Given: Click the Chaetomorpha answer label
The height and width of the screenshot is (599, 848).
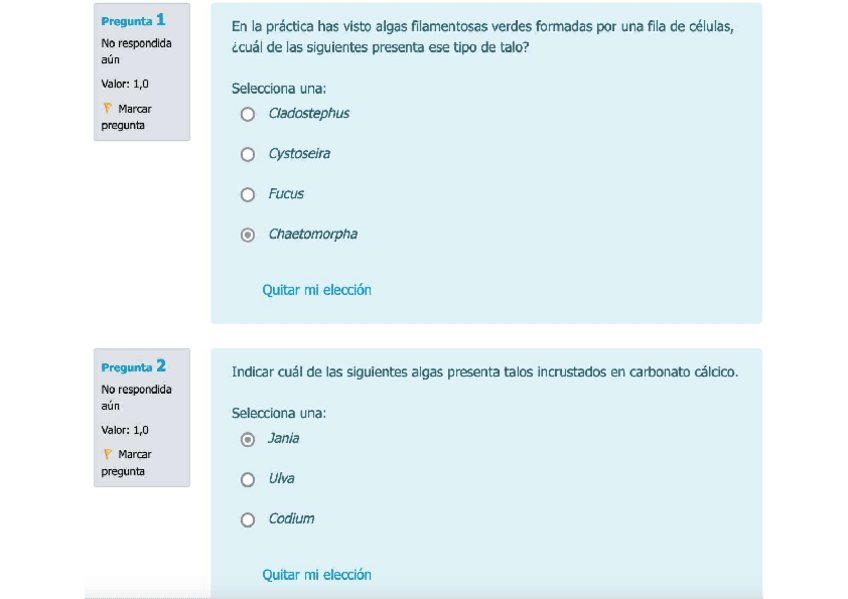Looking at the screenshot, I should tap(312, 235).
